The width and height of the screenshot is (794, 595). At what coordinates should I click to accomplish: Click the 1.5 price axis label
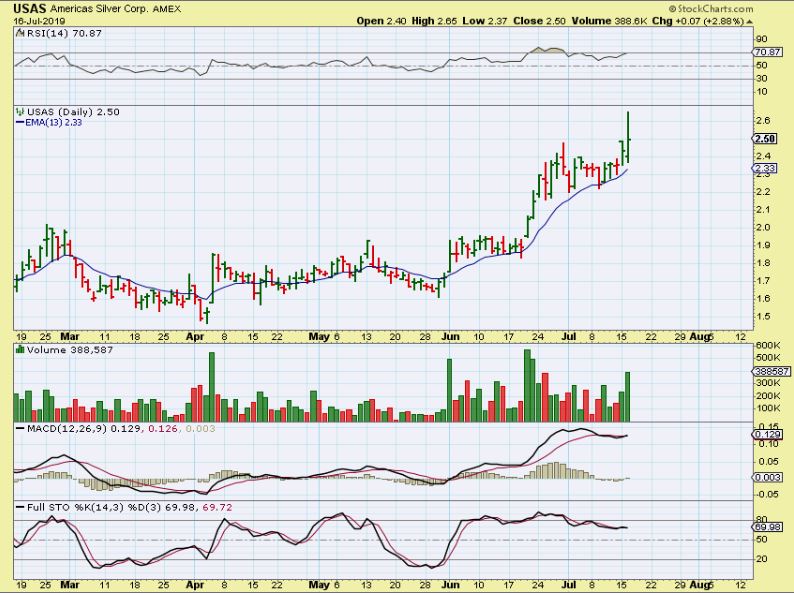tap(764, 316)
